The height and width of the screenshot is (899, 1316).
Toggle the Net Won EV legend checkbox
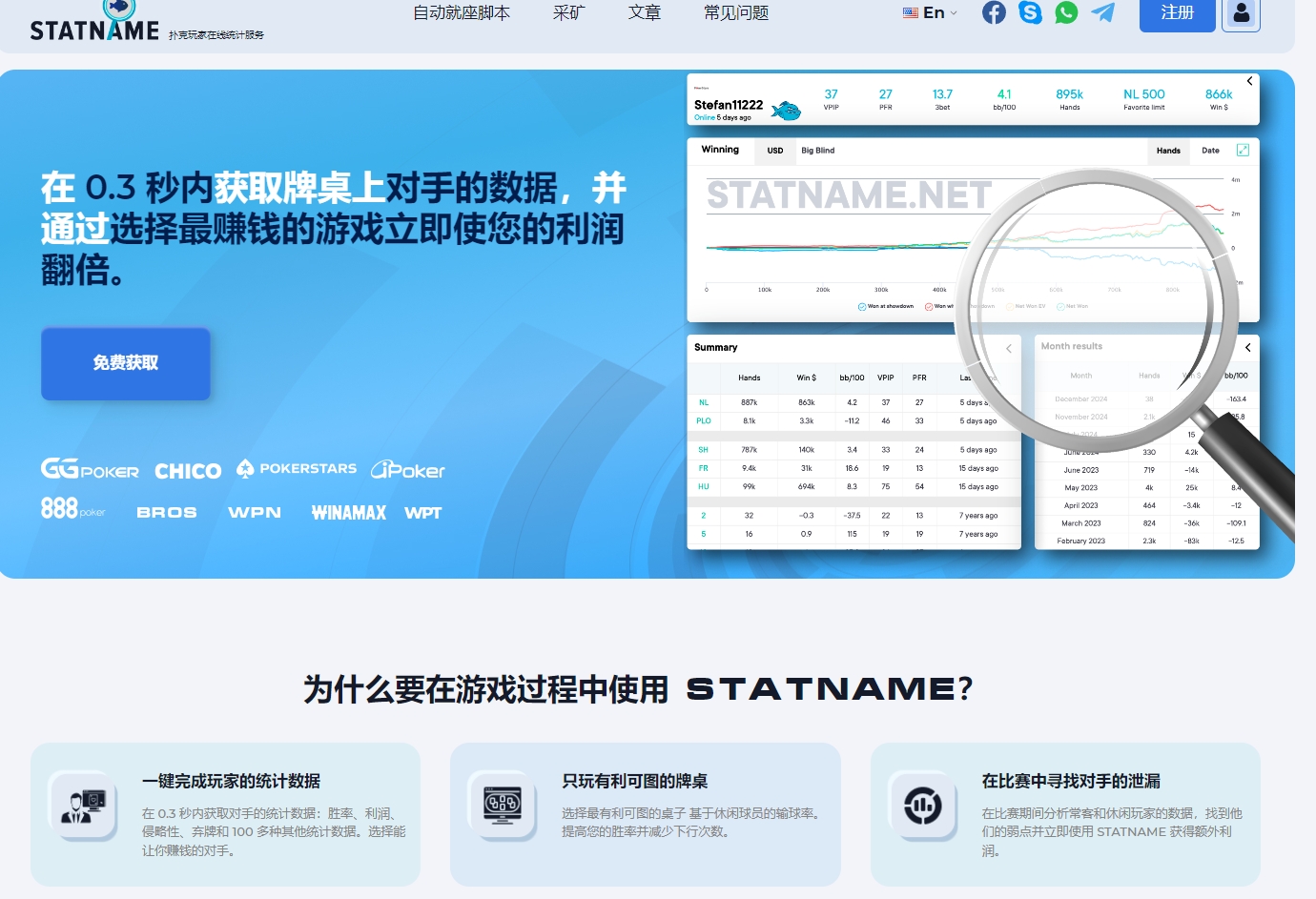tap(1010, 307)
